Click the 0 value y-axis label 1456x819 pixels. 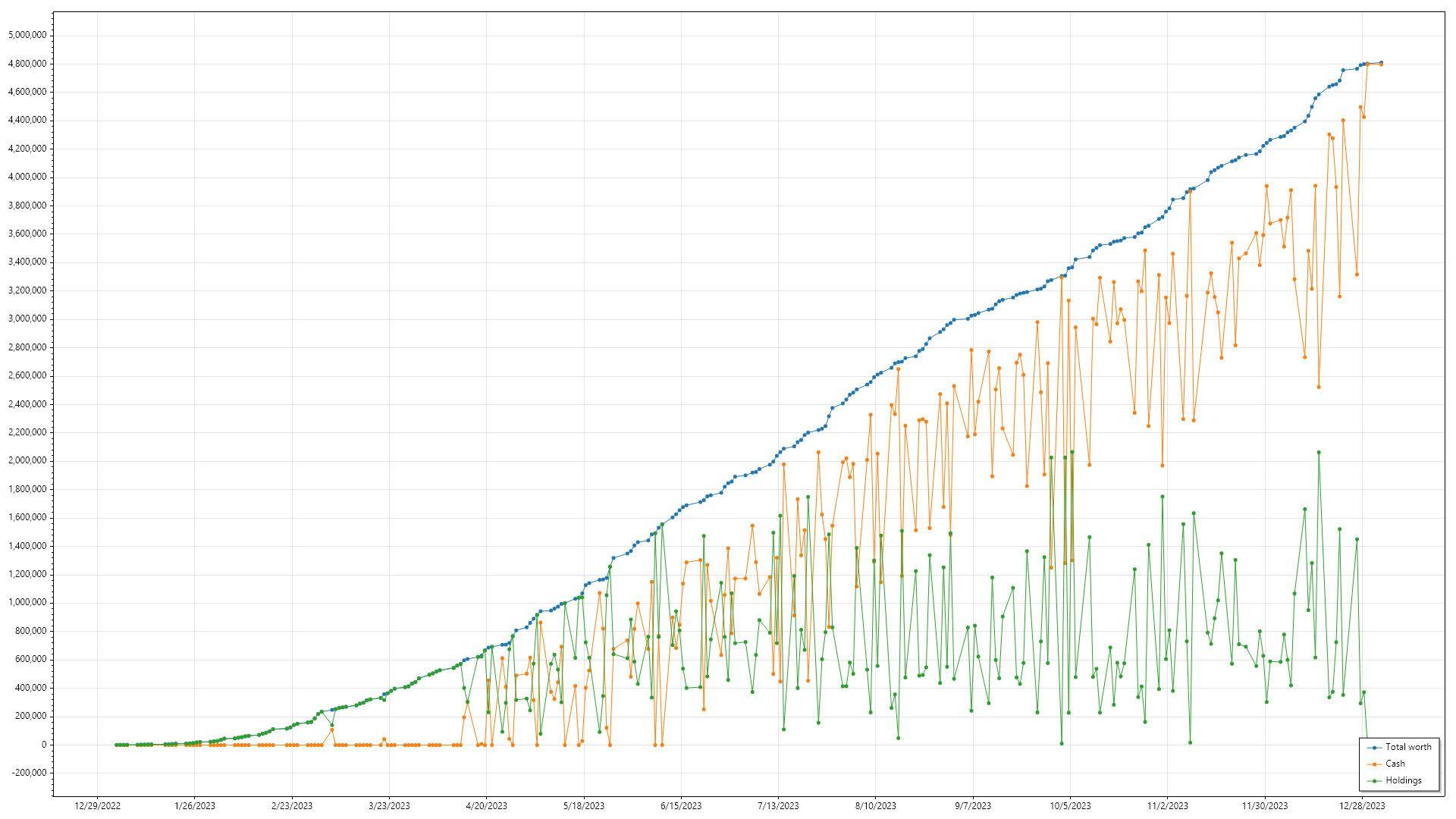pos(43,745)
